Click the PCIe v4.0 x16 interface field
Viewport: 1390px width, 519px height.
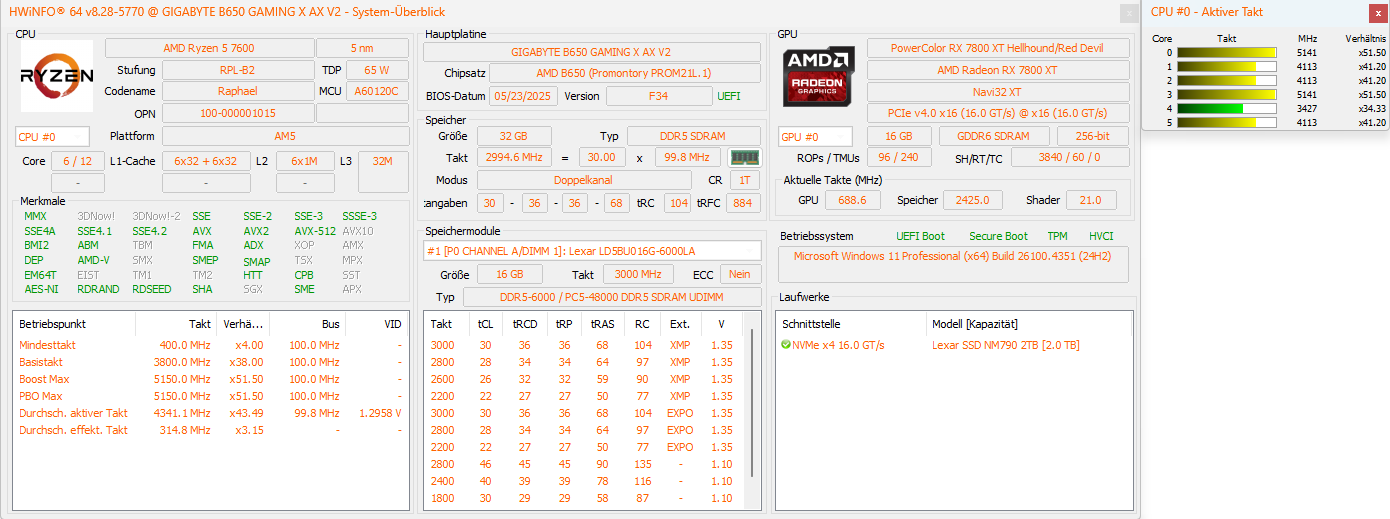coord(996,113)
